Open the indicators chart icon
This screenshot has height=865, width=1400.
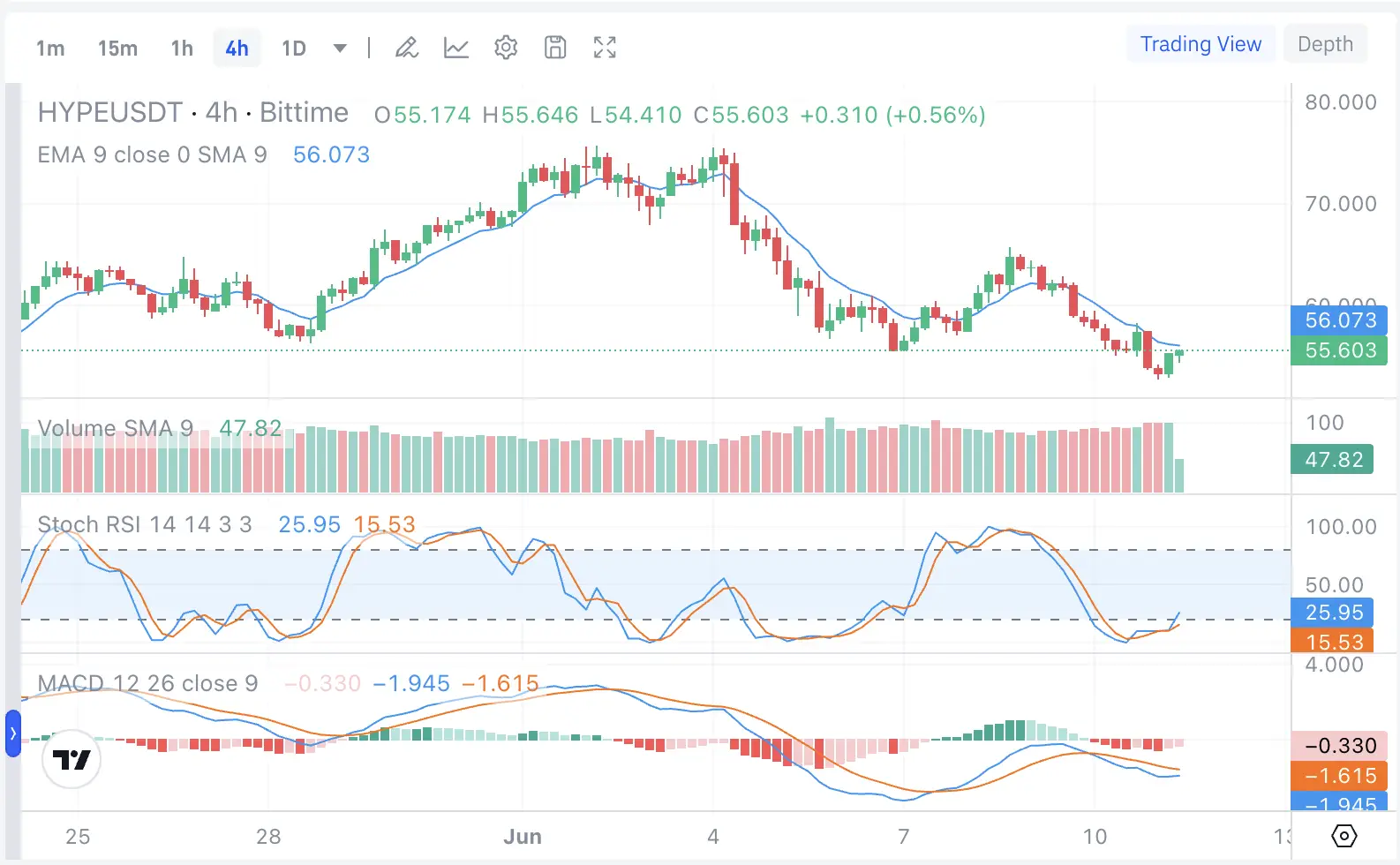point(456,48)
